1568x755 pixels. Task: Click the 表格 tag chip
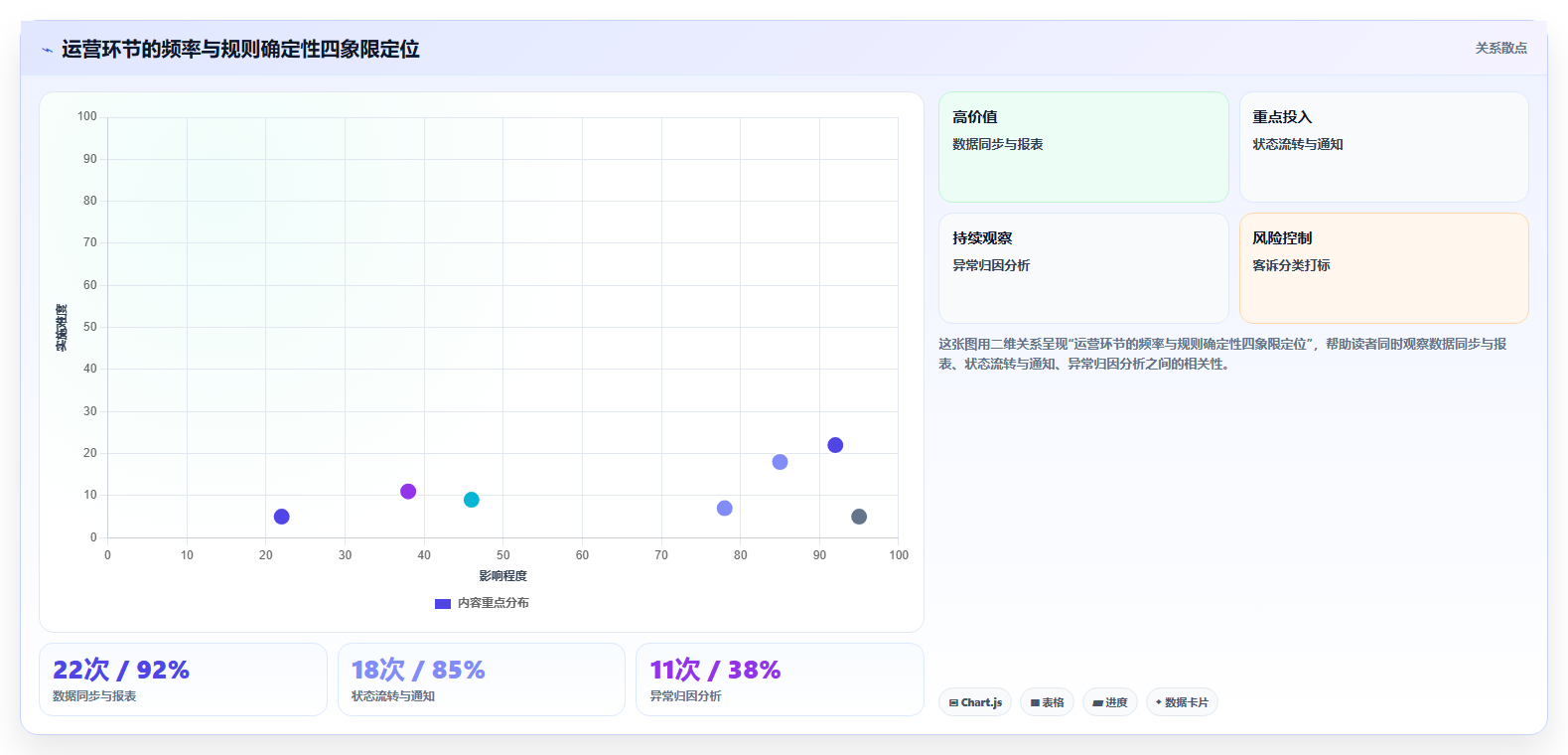pyautogui.click(x=1047, y=702)
